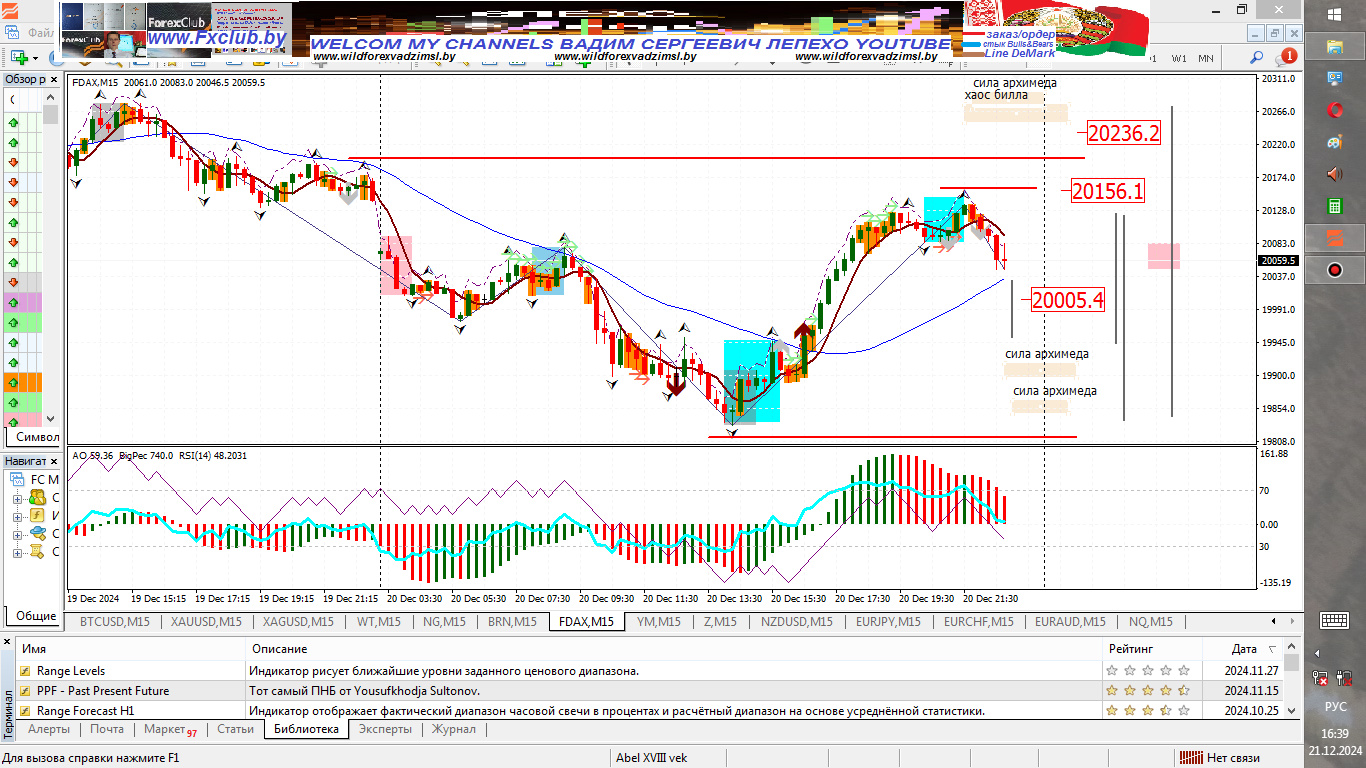The image size is (1366, 768).
Task: Sort library by the Рейтинг column header
Action: click(1153, 649)
